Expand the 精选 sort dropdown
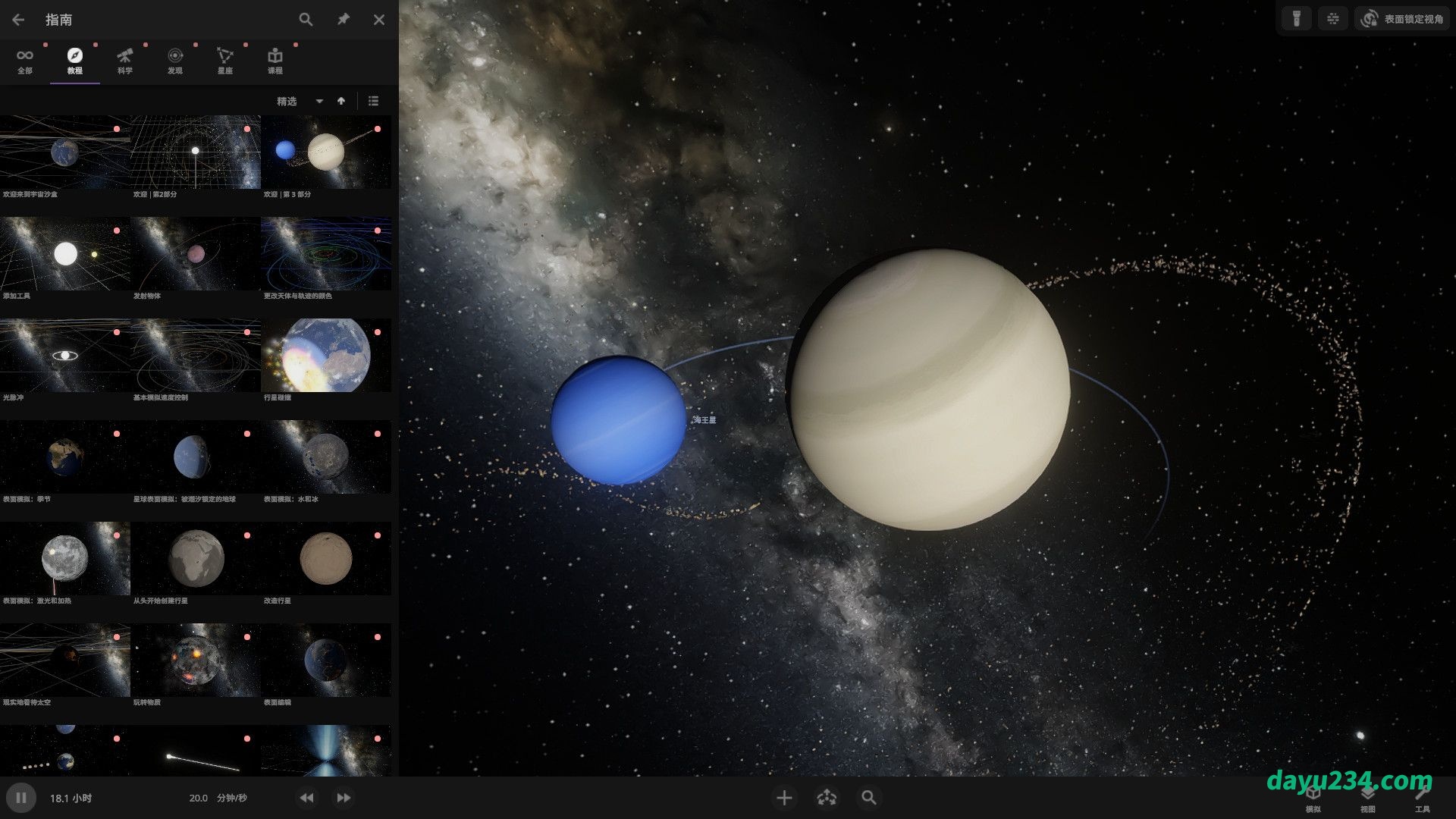This screenshot has width=1456, height=819. click(x=319, y=101)
